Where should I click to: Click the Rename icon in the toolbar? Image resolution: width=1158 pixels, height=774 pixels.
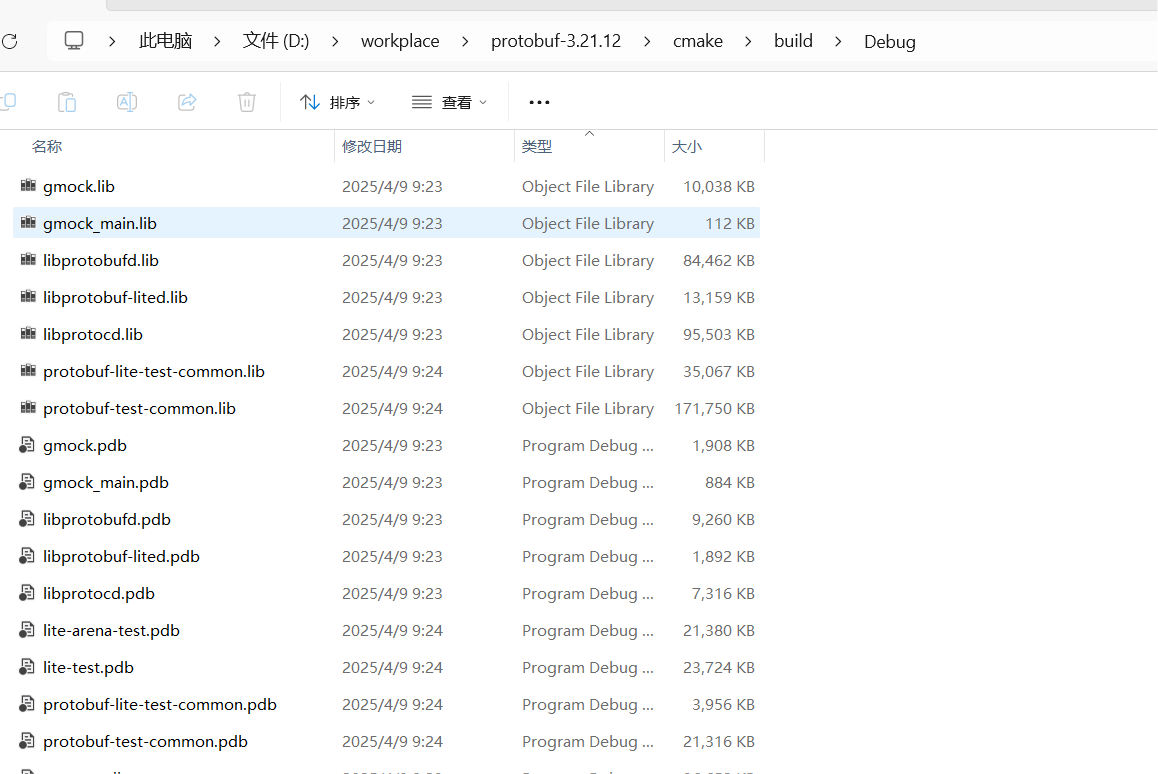click(126, 101)
